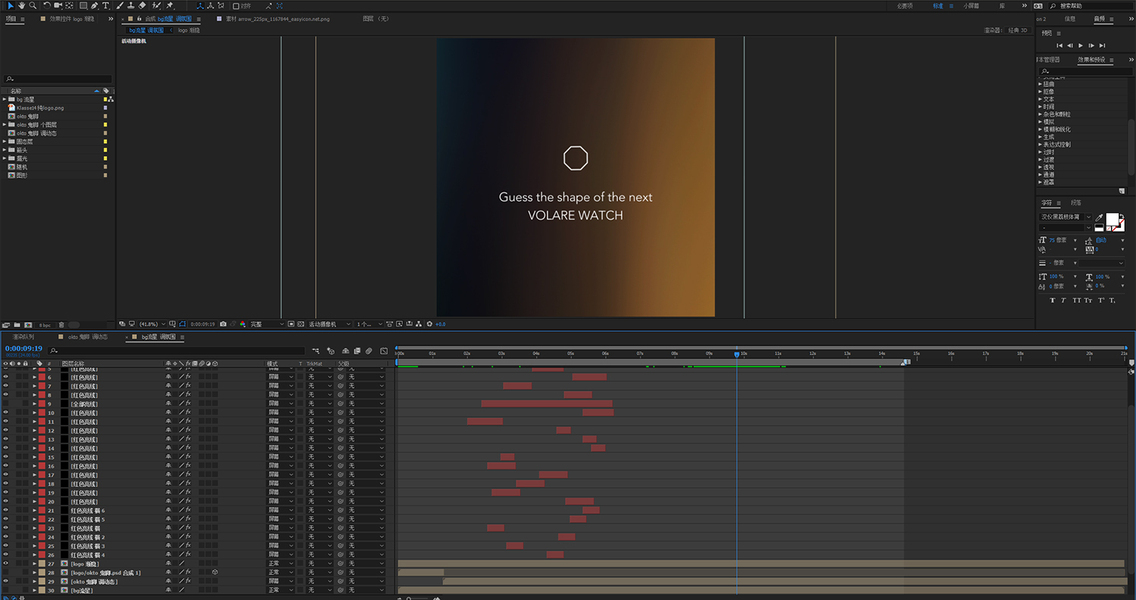Open blending mode dropdown for layer 8
The image size is (1136, 600).
point(281,395)
